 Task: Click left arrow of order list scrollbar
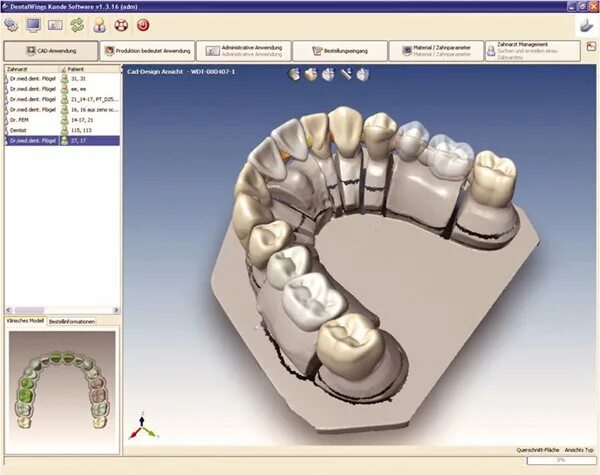[x=9, y=310]
